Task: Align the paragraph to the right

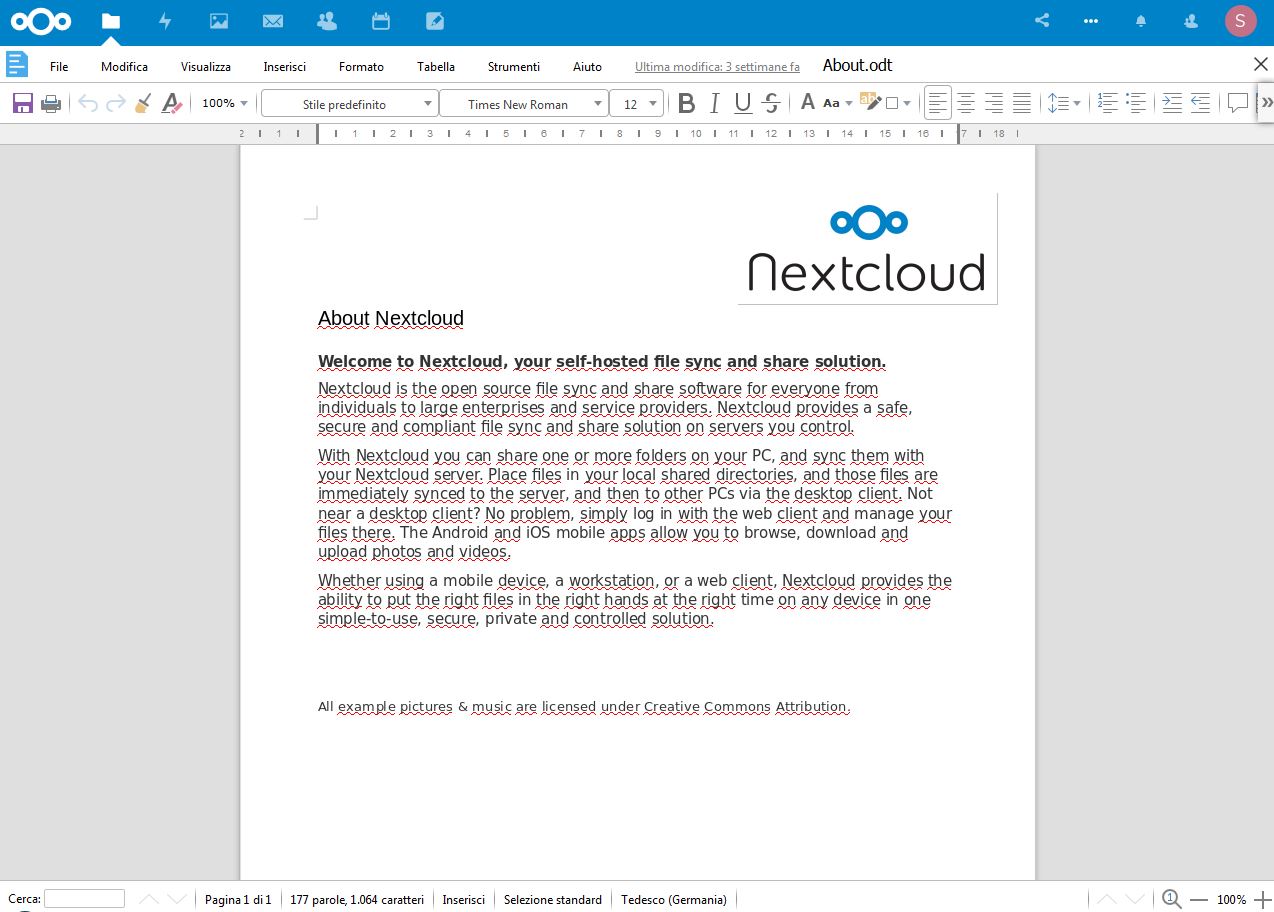Action: click(994, 103)
